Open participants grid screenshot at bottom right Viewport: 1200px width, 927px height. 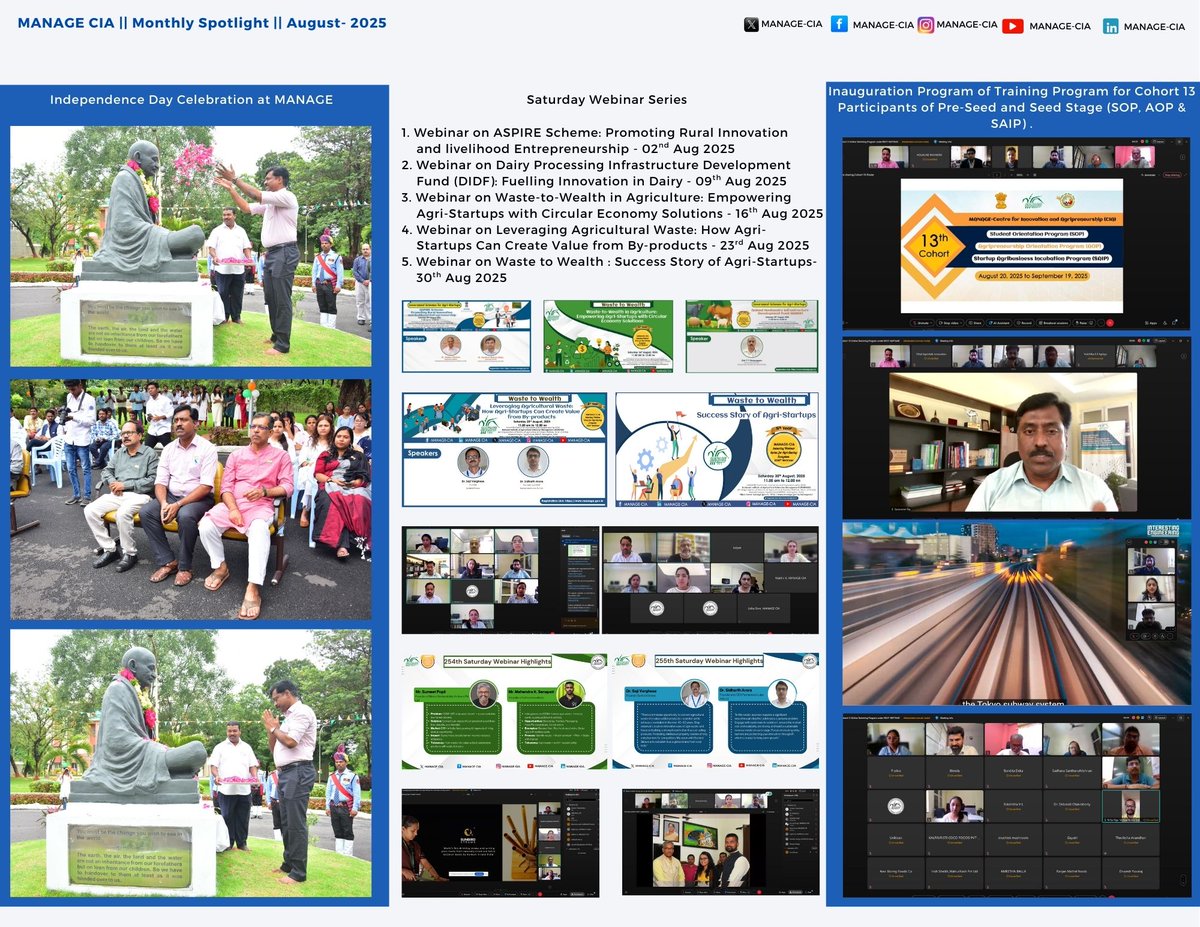click(1015, 805)
